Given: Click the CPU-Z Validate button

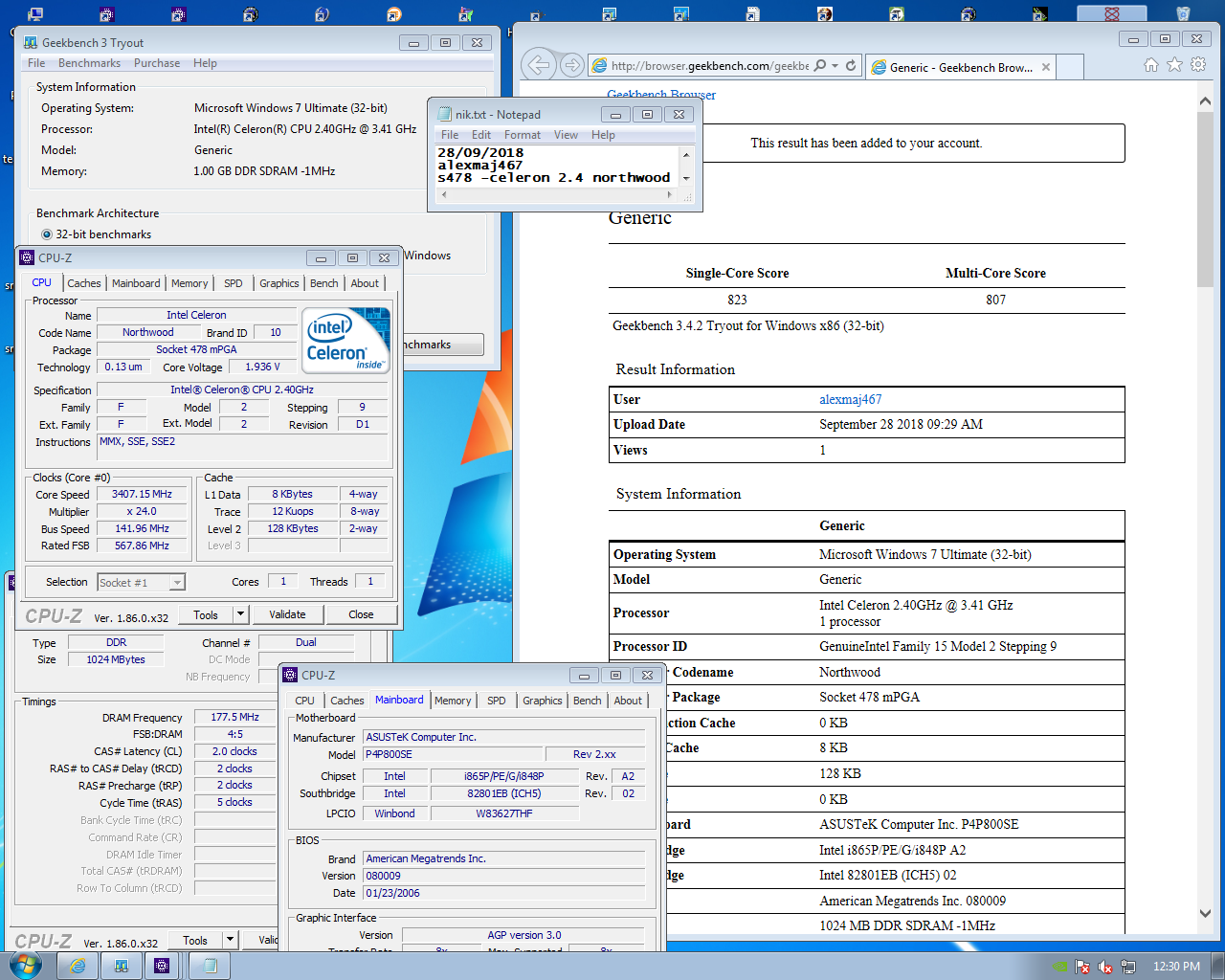Looking at the screenshot, I should coord(287,614).
